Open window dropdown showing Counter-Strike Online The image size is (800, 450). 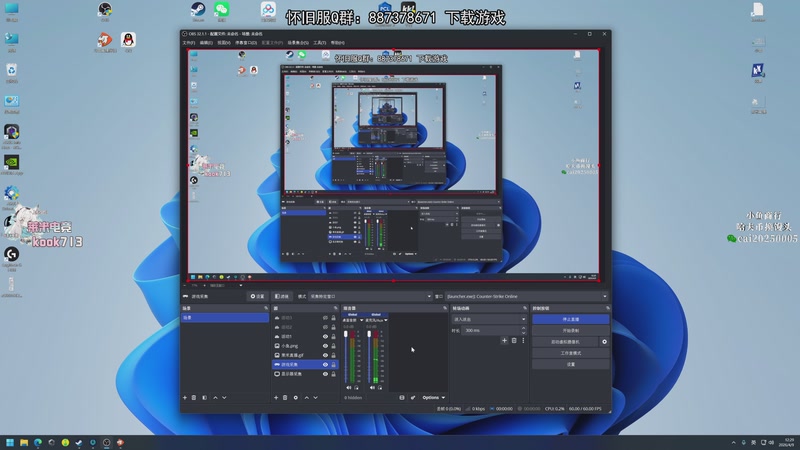[x=527, y=296]
